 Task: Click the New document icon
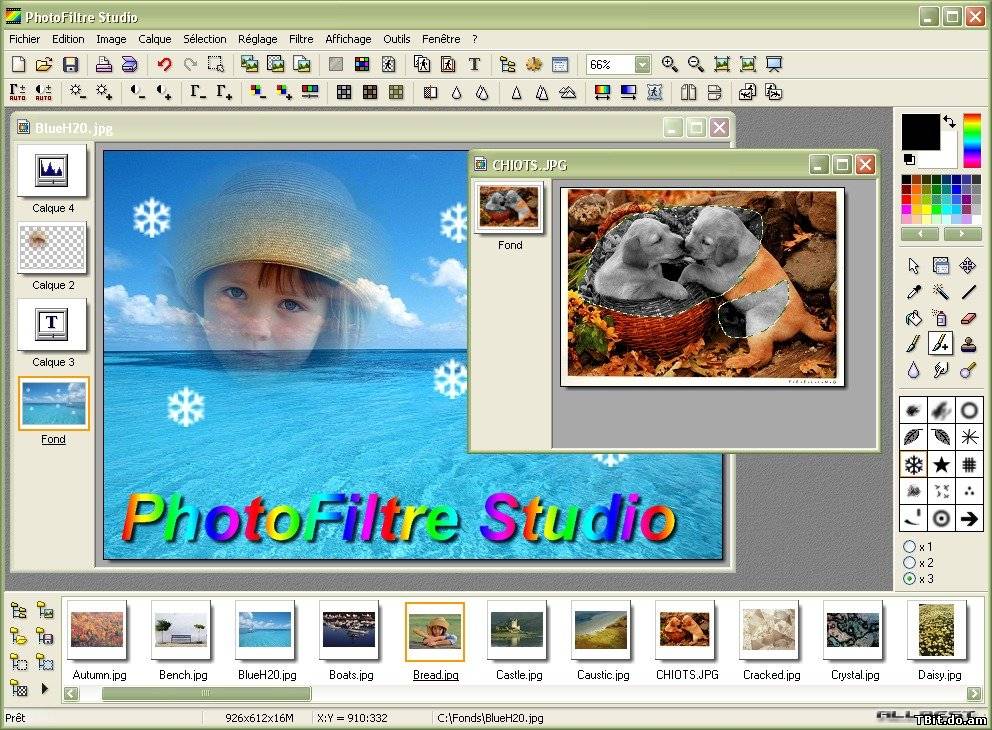point(19,64)
